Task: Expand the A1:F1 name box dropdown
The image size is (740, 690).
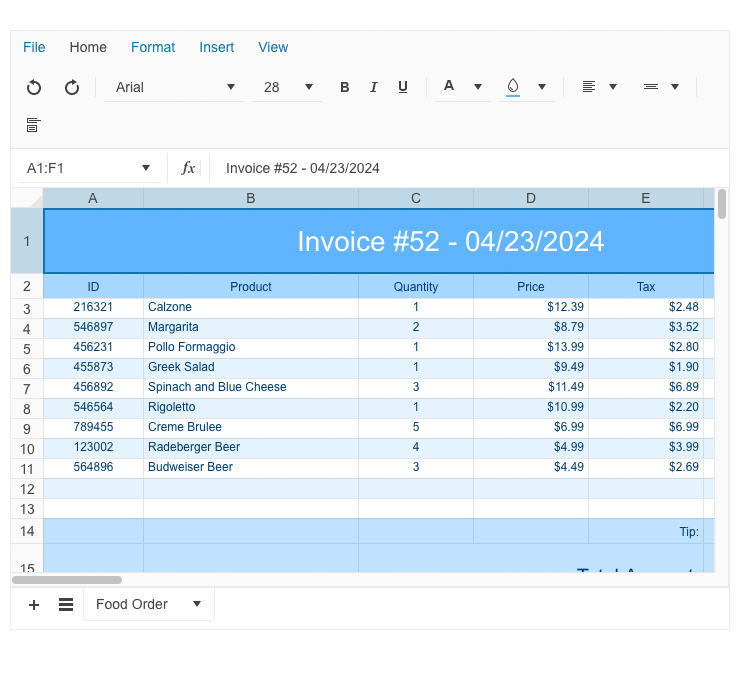Action: (x=146, y=168)
